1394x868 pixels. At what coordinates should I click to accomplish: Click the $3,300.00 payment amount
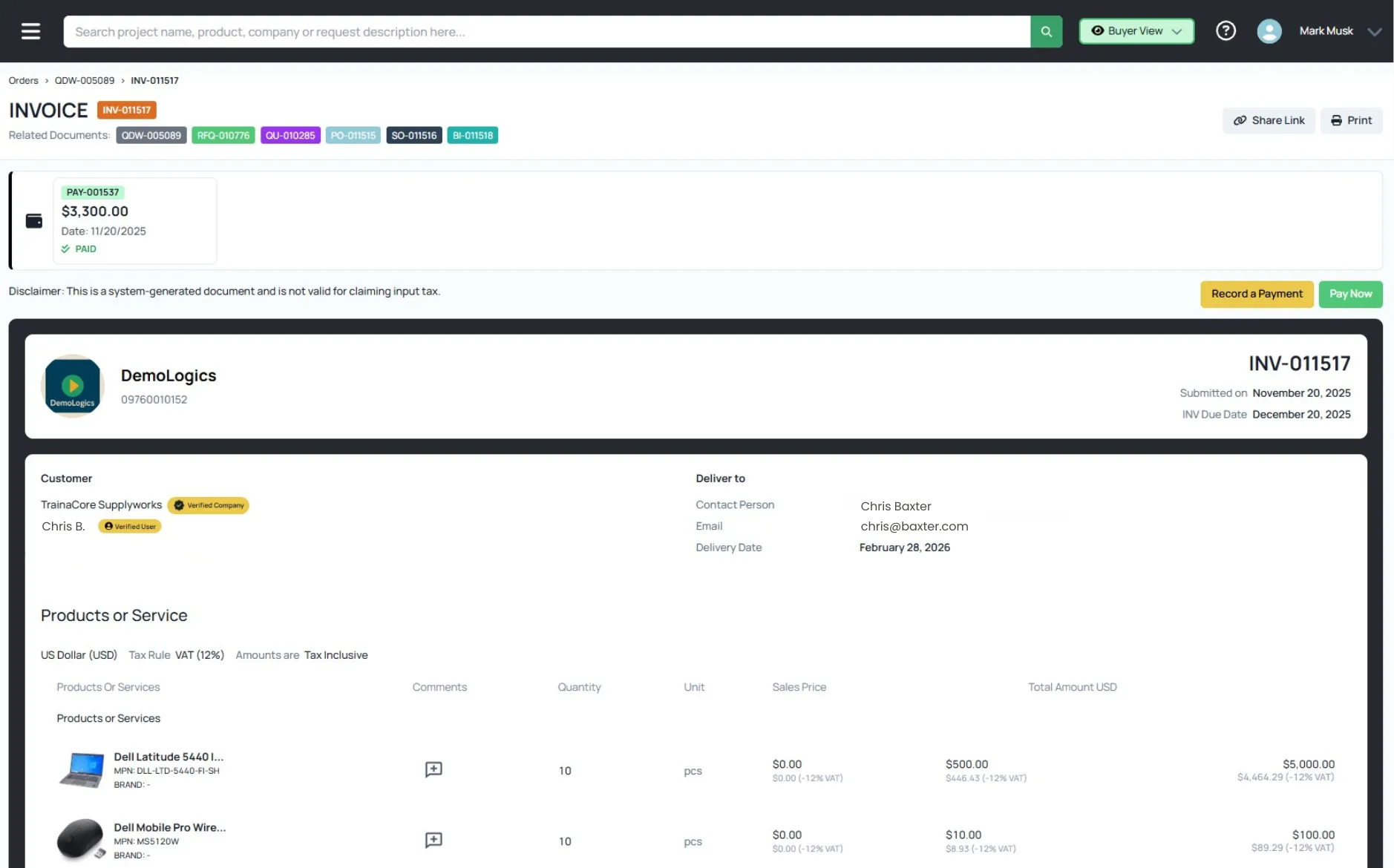pos(95,211)
